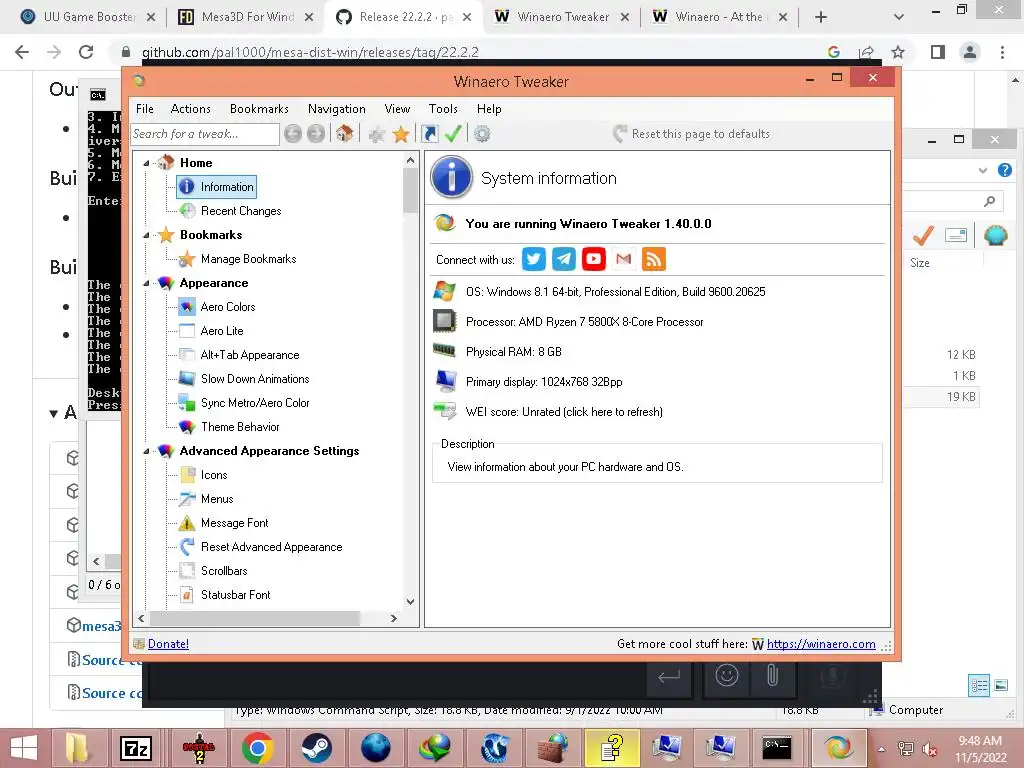Add bookmark with the gray star-plus icon

pyautogui.click(x=377, y=134)
